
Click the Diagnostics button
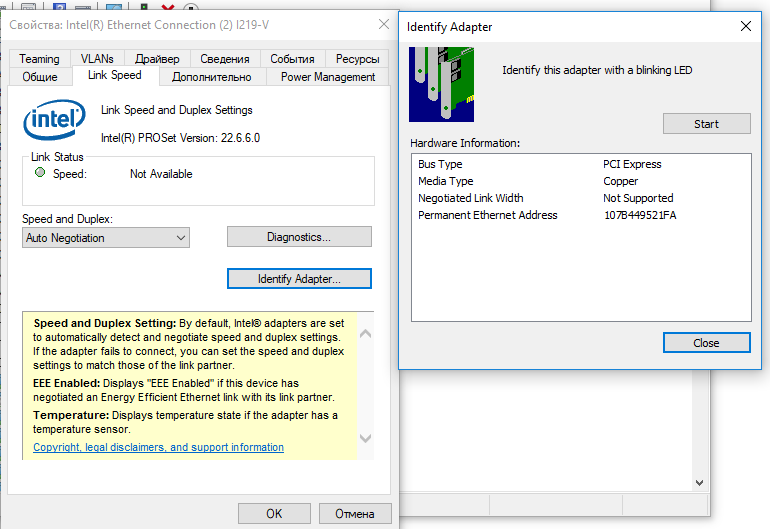[x=299, y=237]
